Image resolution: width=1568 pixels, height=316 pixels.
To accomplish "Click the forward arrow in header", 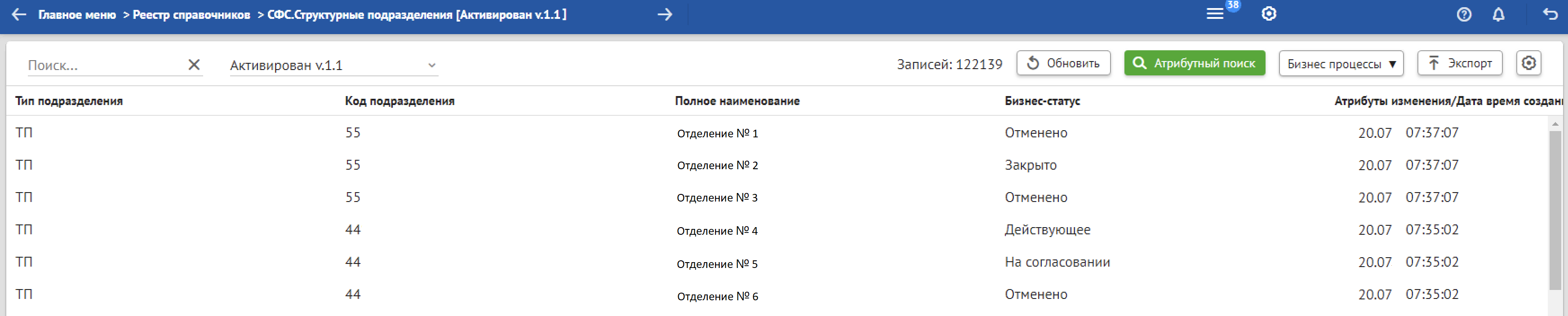I will point(665,14).
